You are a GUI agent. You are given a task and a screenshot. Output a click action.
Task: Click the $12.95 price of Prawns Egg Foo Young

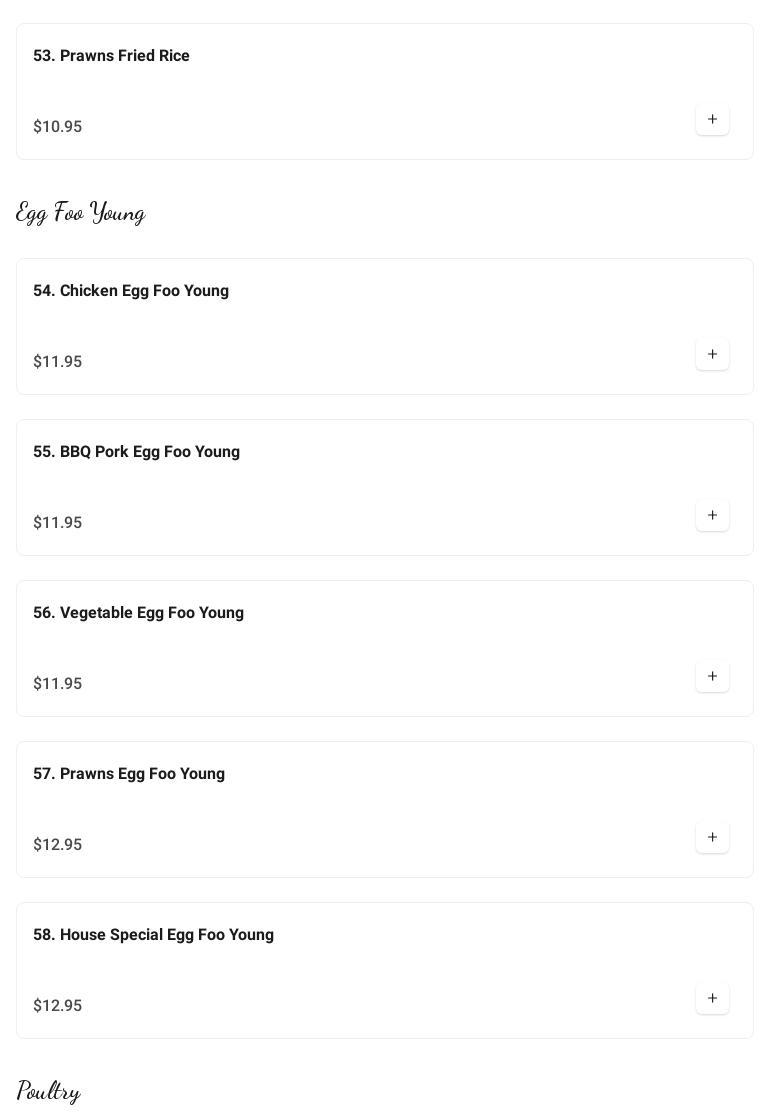[58, 845]
